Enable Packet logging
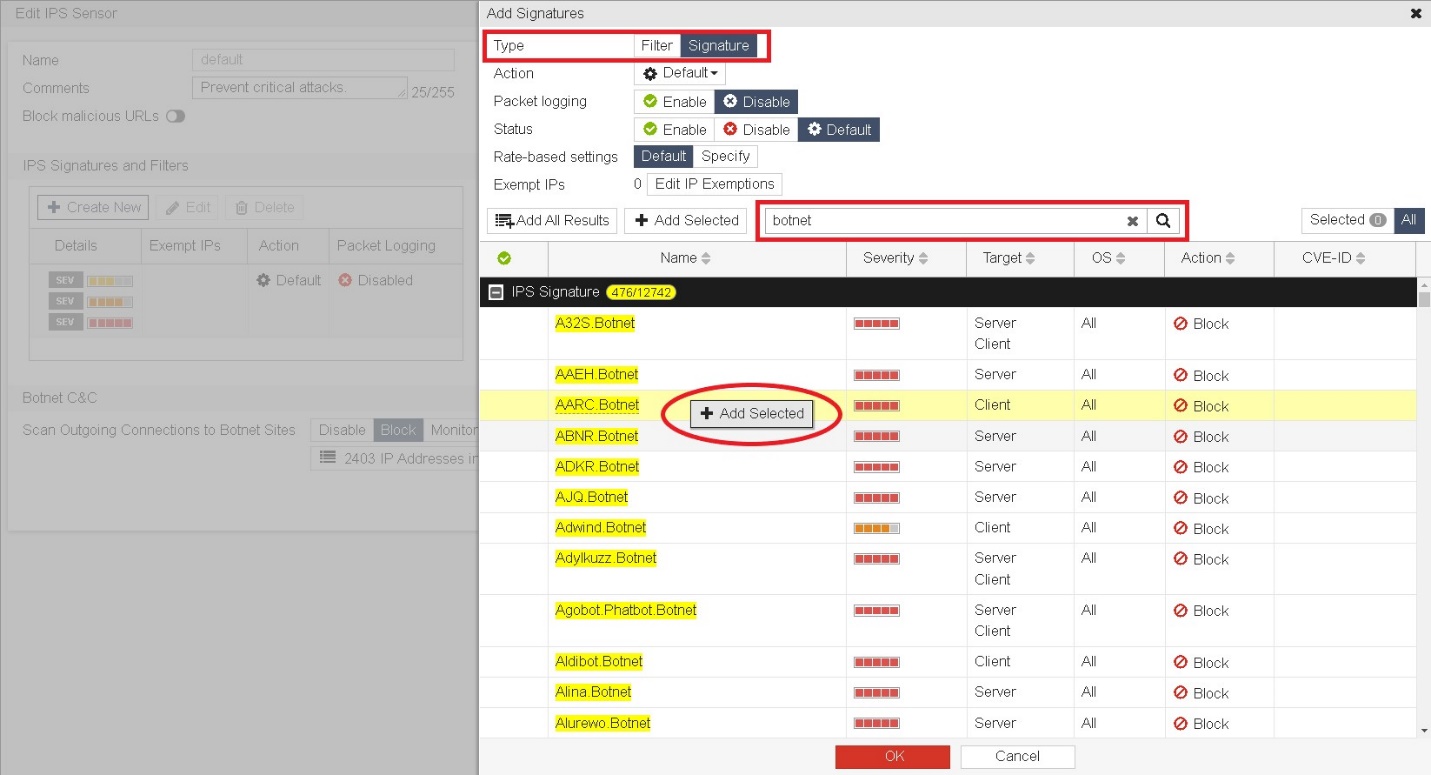1431x775 pixels. [673, 101]
